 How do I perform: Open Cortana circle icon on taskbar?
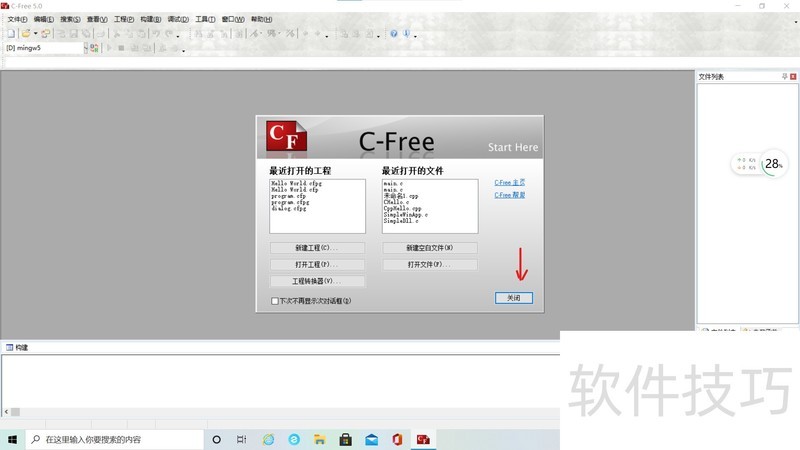(216, 439)
